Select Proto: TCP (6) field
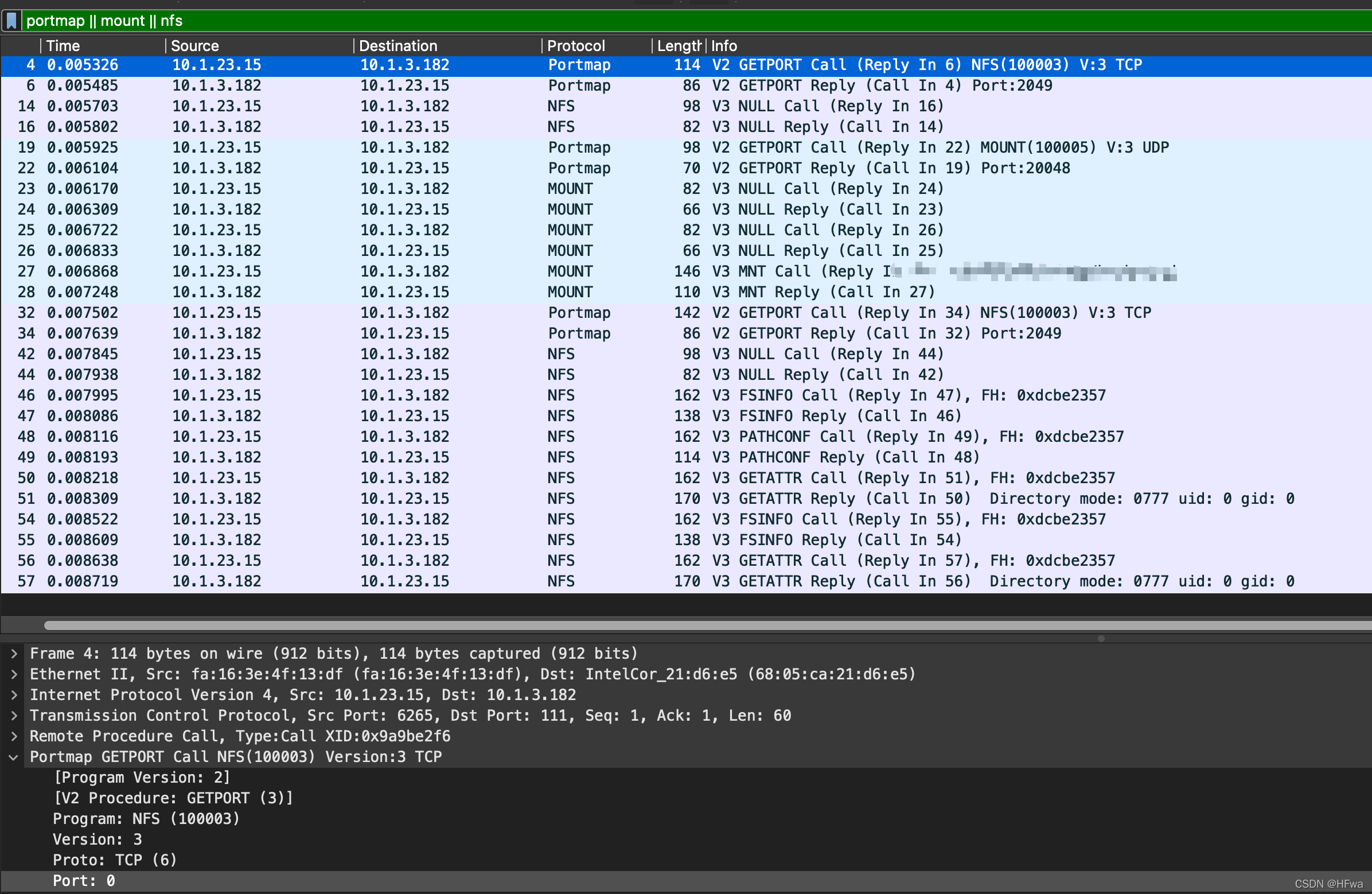 (115, 860)
